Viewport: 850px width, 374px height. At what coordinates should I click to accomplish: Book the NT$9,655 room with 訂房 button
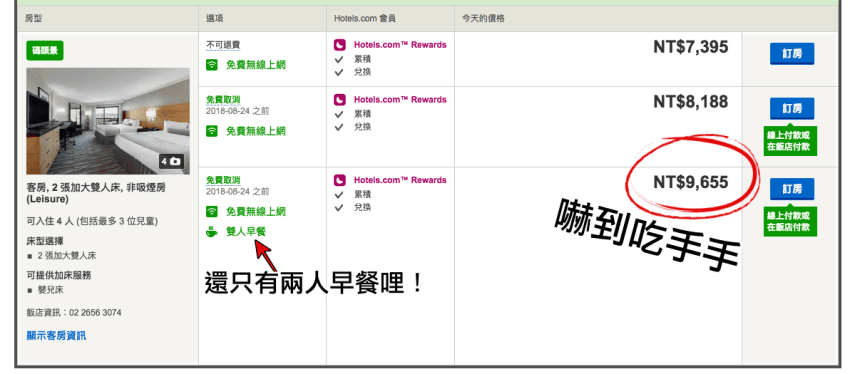pos(792,189)
